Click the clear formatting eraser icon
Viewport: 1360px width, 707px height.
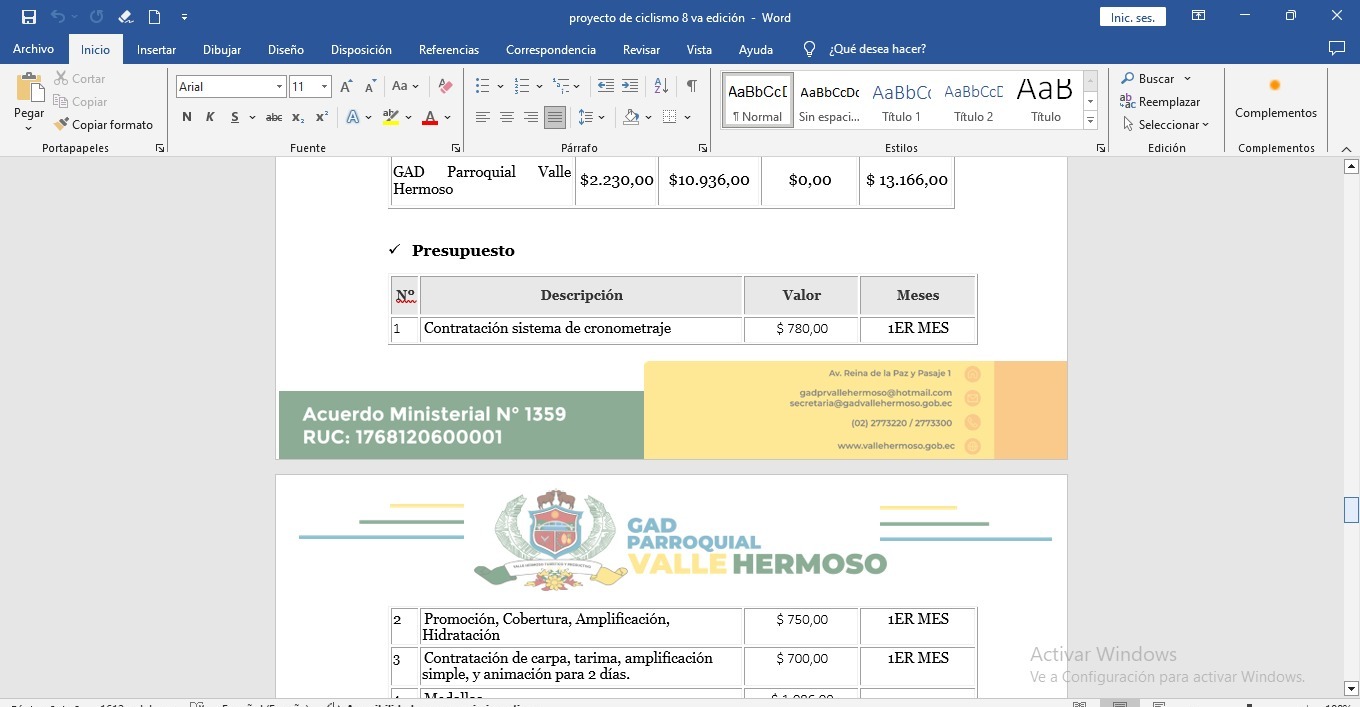[x=446, y=87]
